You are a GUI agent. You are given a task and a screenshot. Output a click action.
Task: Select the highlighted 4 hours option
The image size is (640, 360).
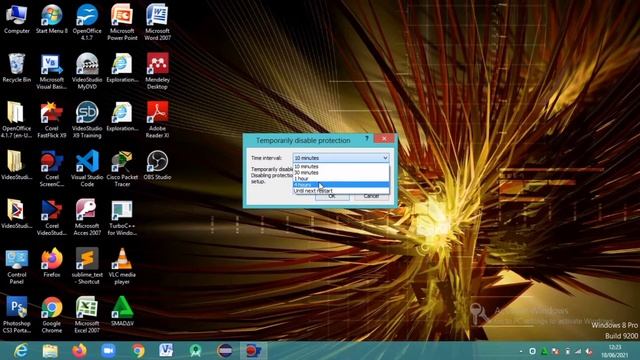[x=341, y=185]
